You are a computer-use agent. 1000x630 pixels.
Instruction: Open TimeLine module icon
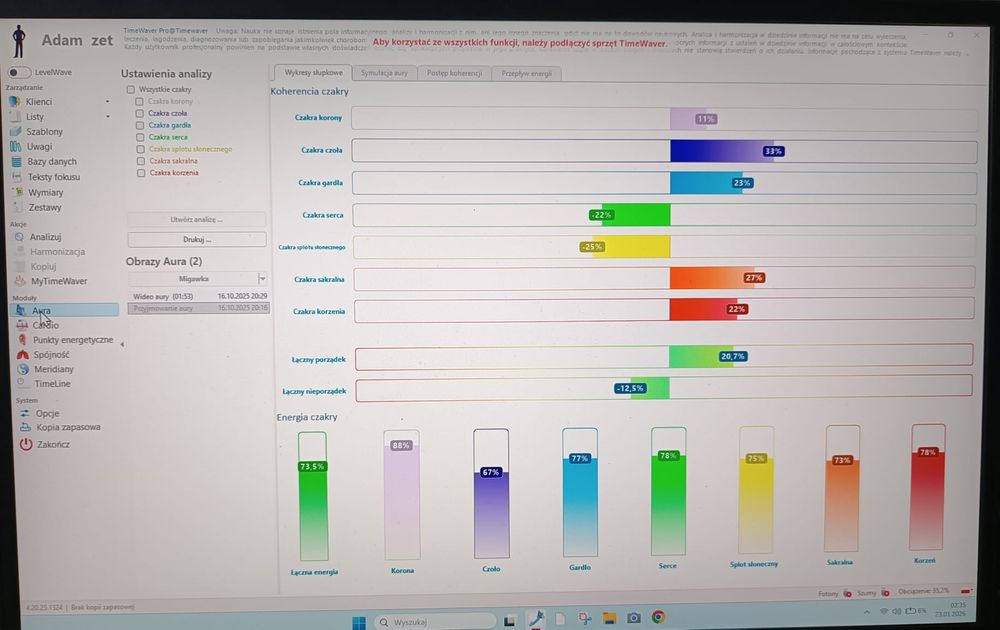point(24,383)
